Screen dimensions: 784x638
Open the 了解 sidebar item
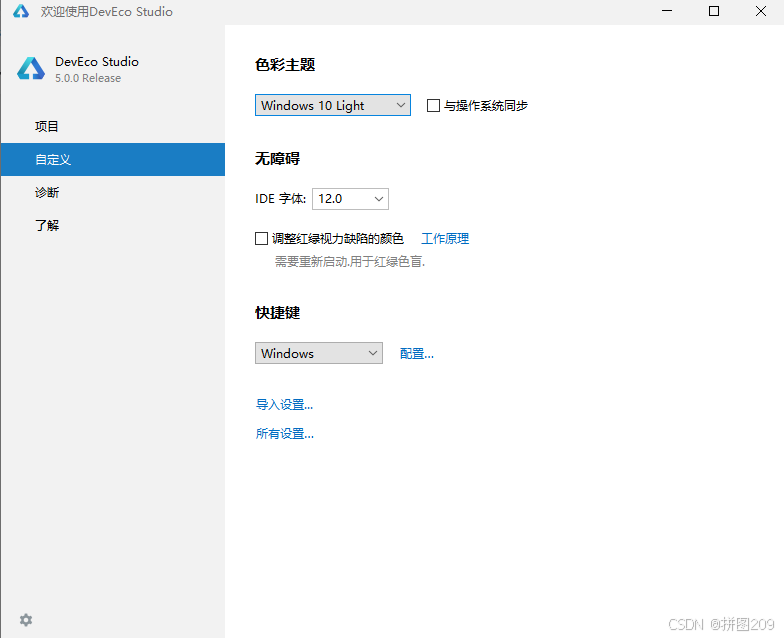pyautogui.click(x=113, y=226)
